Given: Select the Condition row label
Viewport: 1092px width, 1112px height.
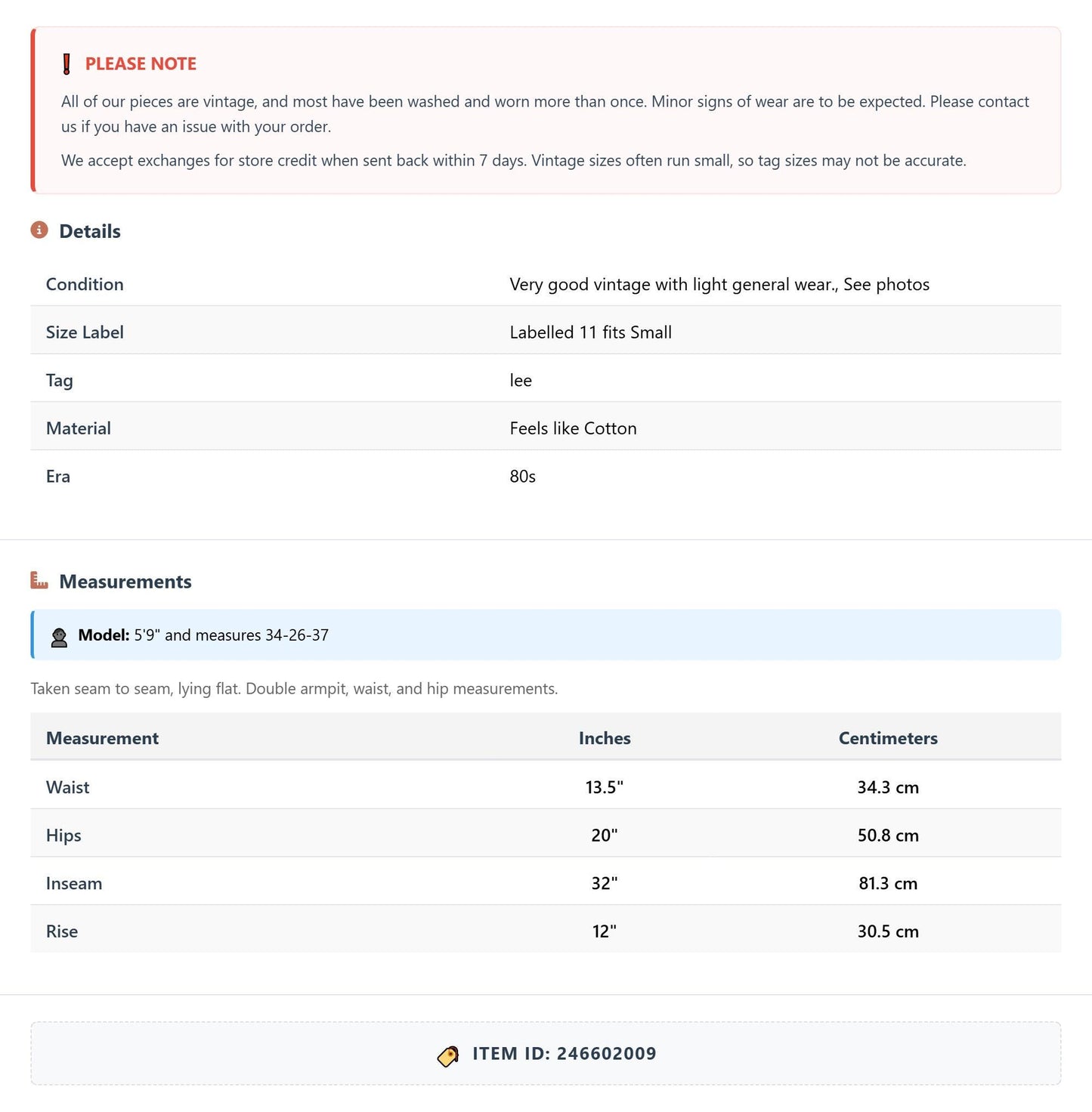Looking at the screenshot, I should pos(85,284).
